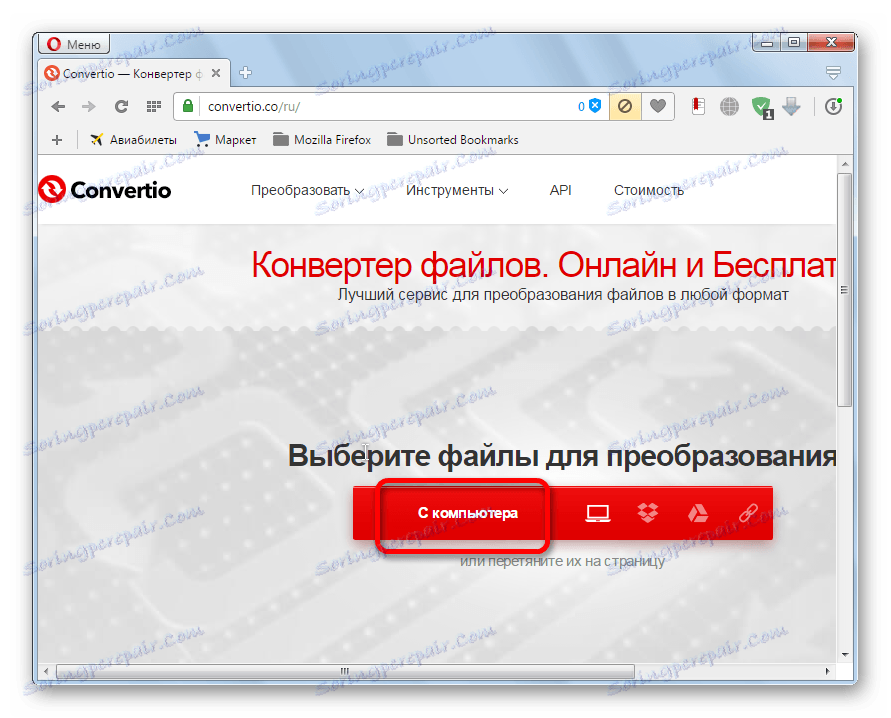Go back with the back arrow
The width and height of the screenshot is (891, 718).
point(58,106)
